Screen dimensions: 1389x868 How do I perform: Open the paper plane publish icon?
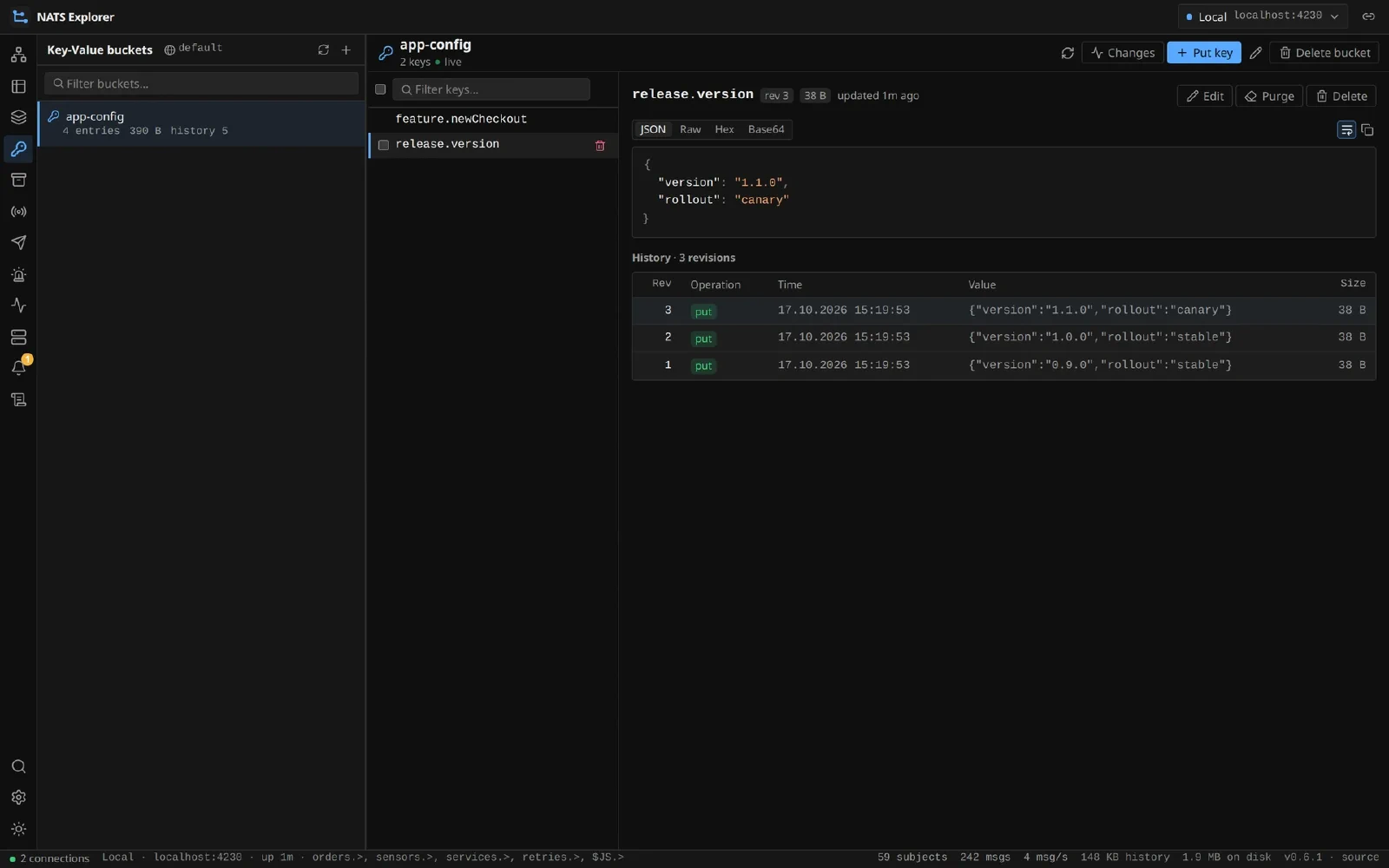pyautogui.click(x=18, y=243)
